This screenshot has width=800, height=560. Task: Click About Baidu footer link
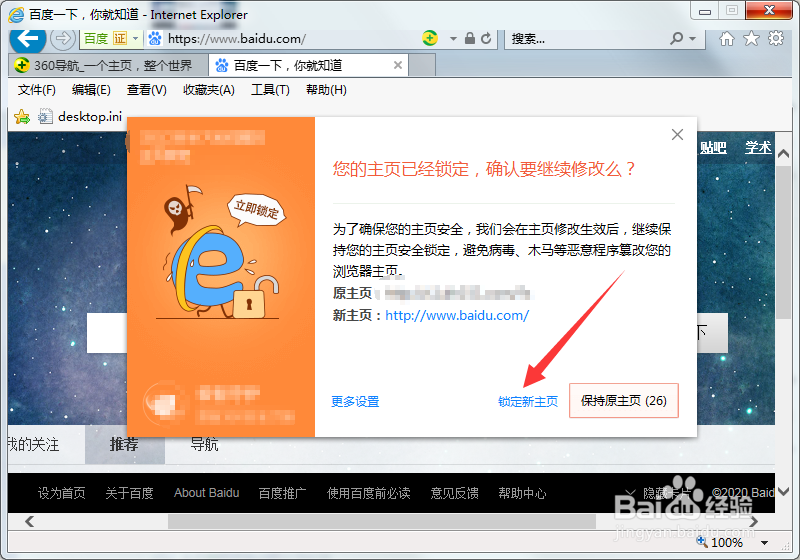[207, 493]
